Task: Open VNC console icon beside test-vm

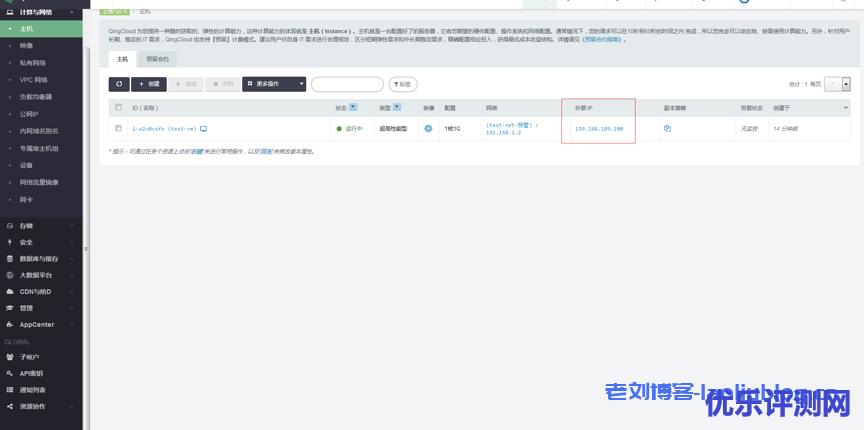Action: 203,129
